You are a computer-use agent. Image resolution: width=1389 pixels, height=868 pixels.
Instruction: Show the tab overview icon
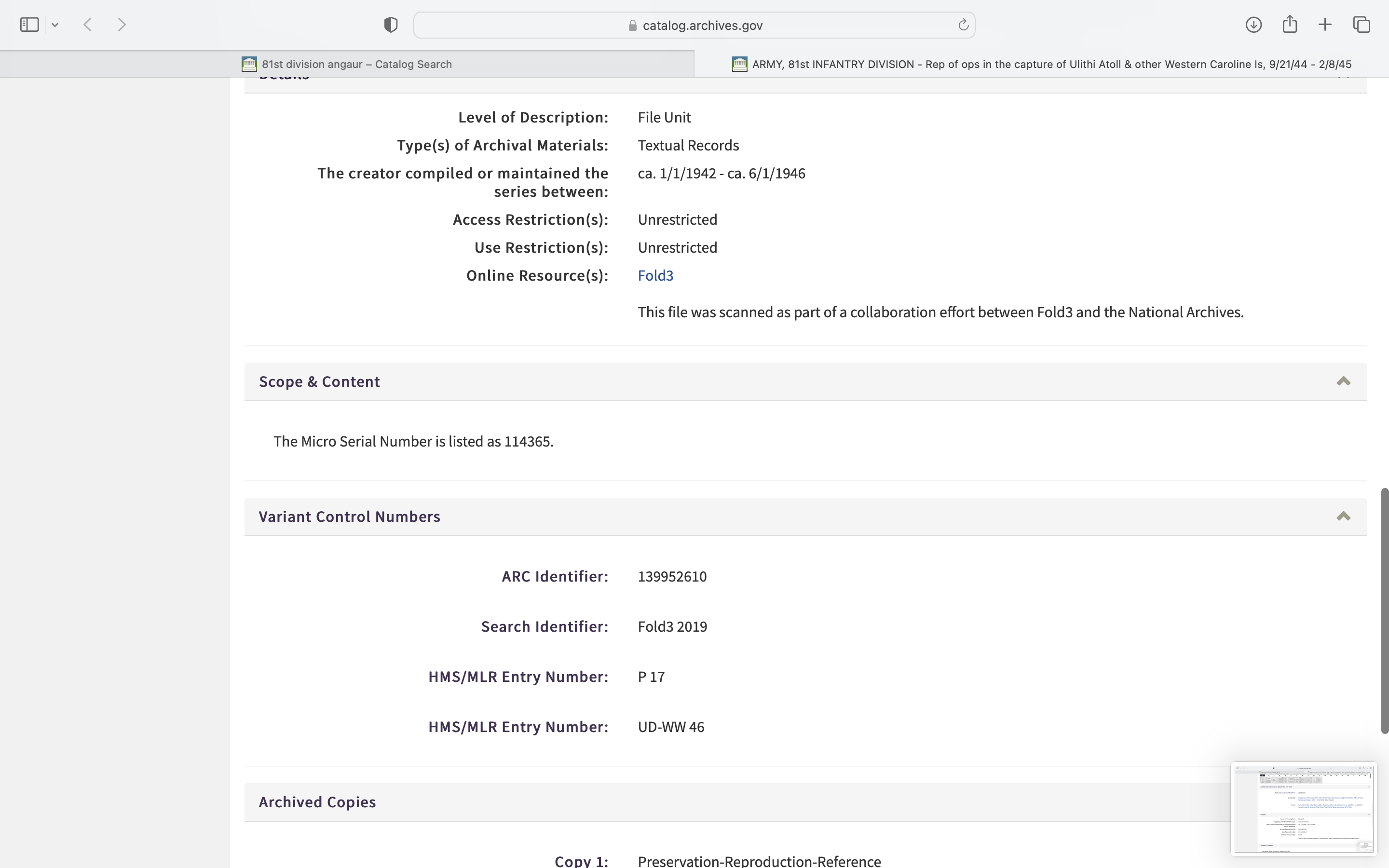pos(1362,25)
